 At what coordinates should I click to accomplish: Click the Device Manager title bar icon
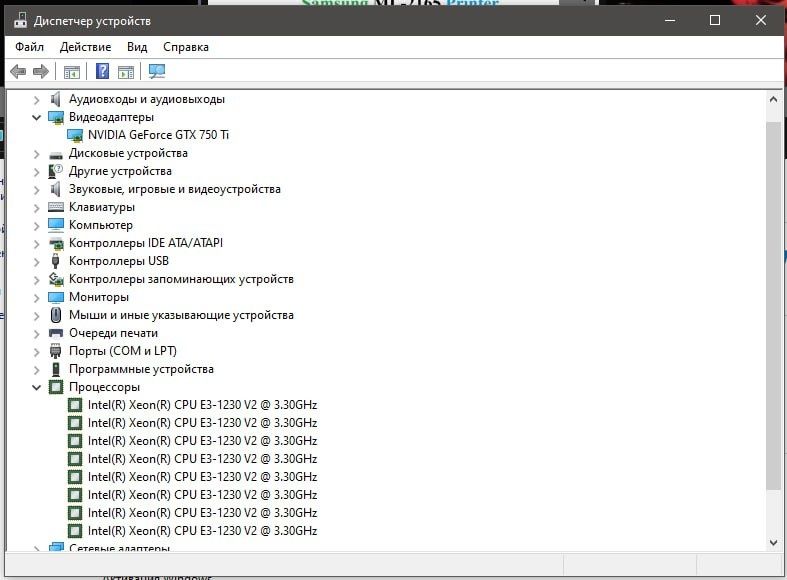coord(21,21)
